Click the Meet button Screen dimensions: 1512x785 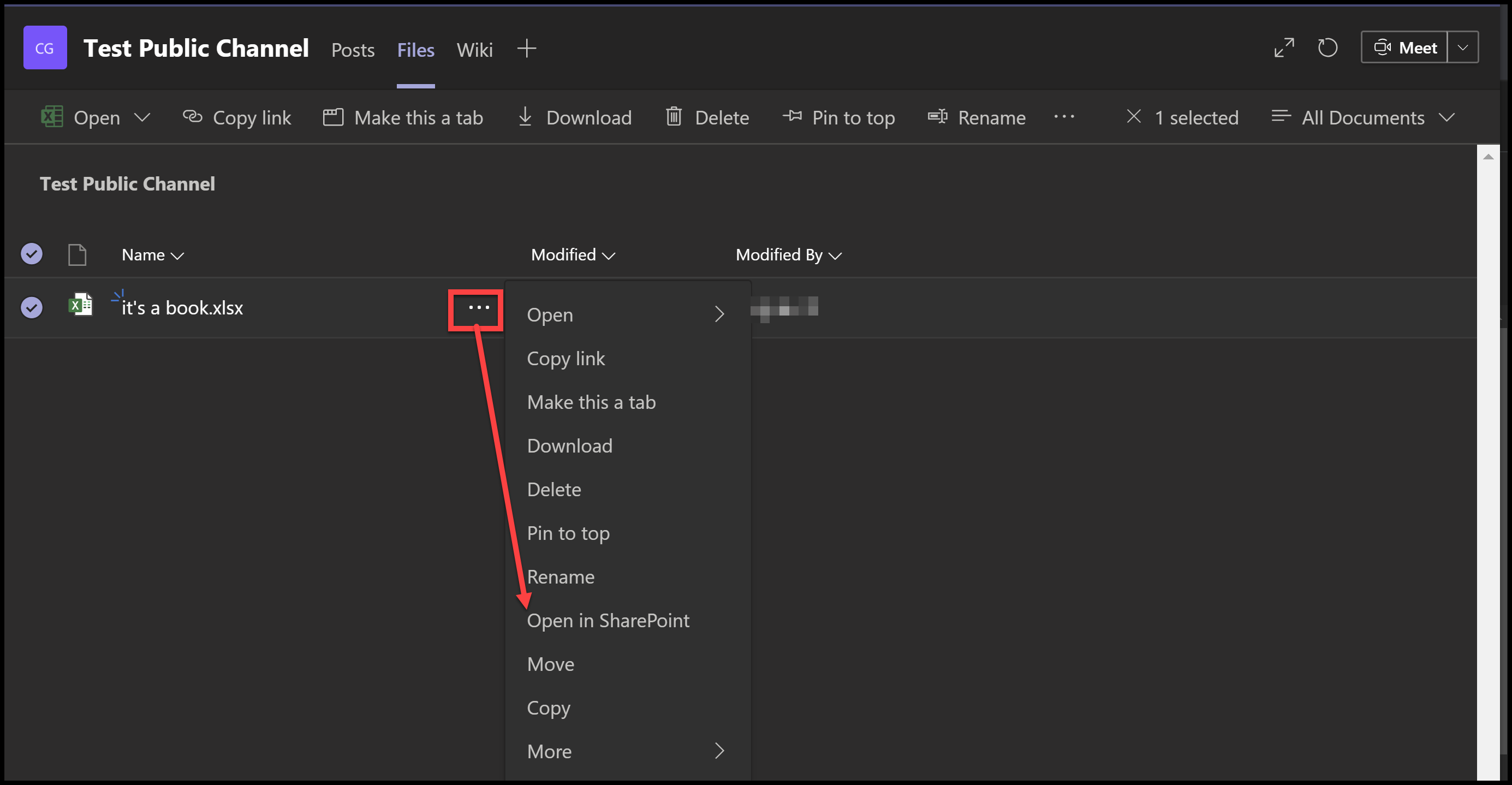1404,47
